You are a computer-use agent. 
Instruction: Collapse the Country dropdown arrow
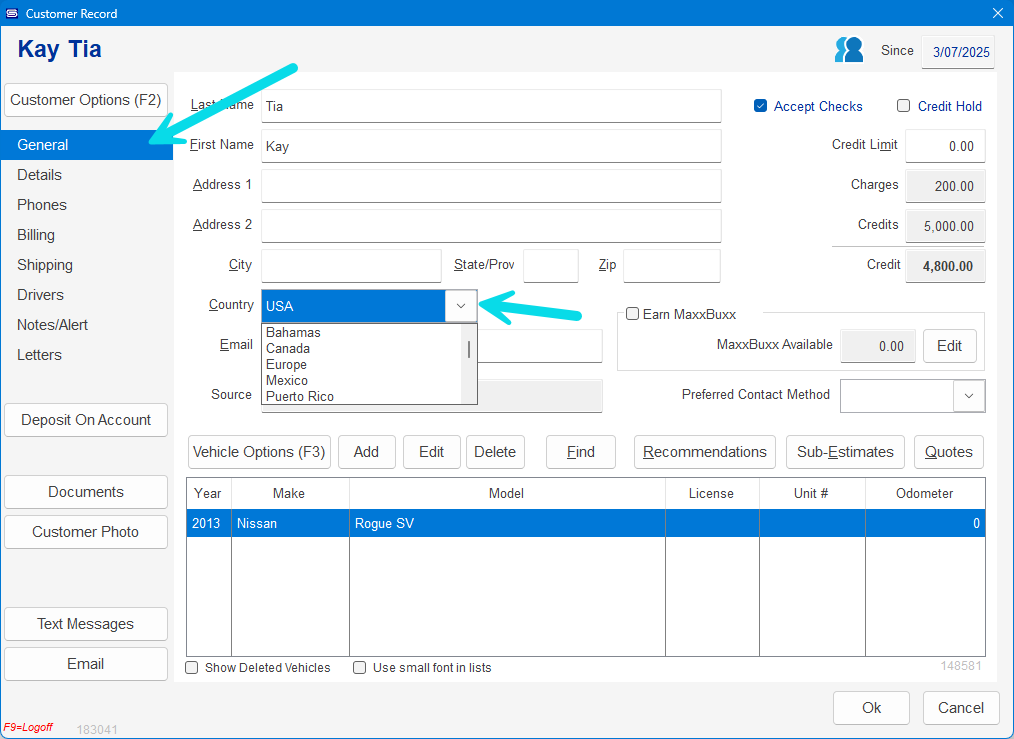tap(460, 306)
